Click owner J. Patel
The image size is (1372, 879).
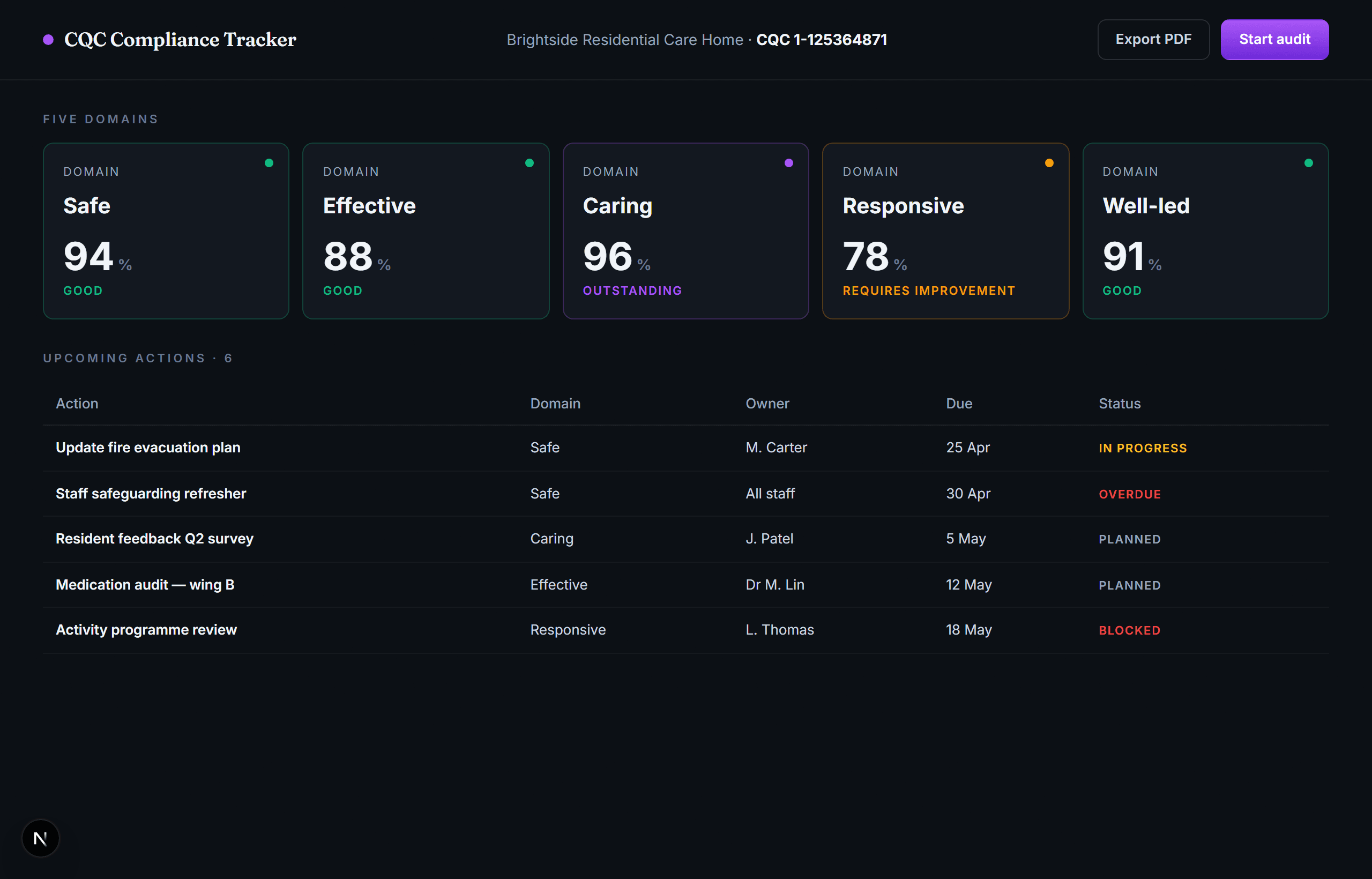pos(769,539)
